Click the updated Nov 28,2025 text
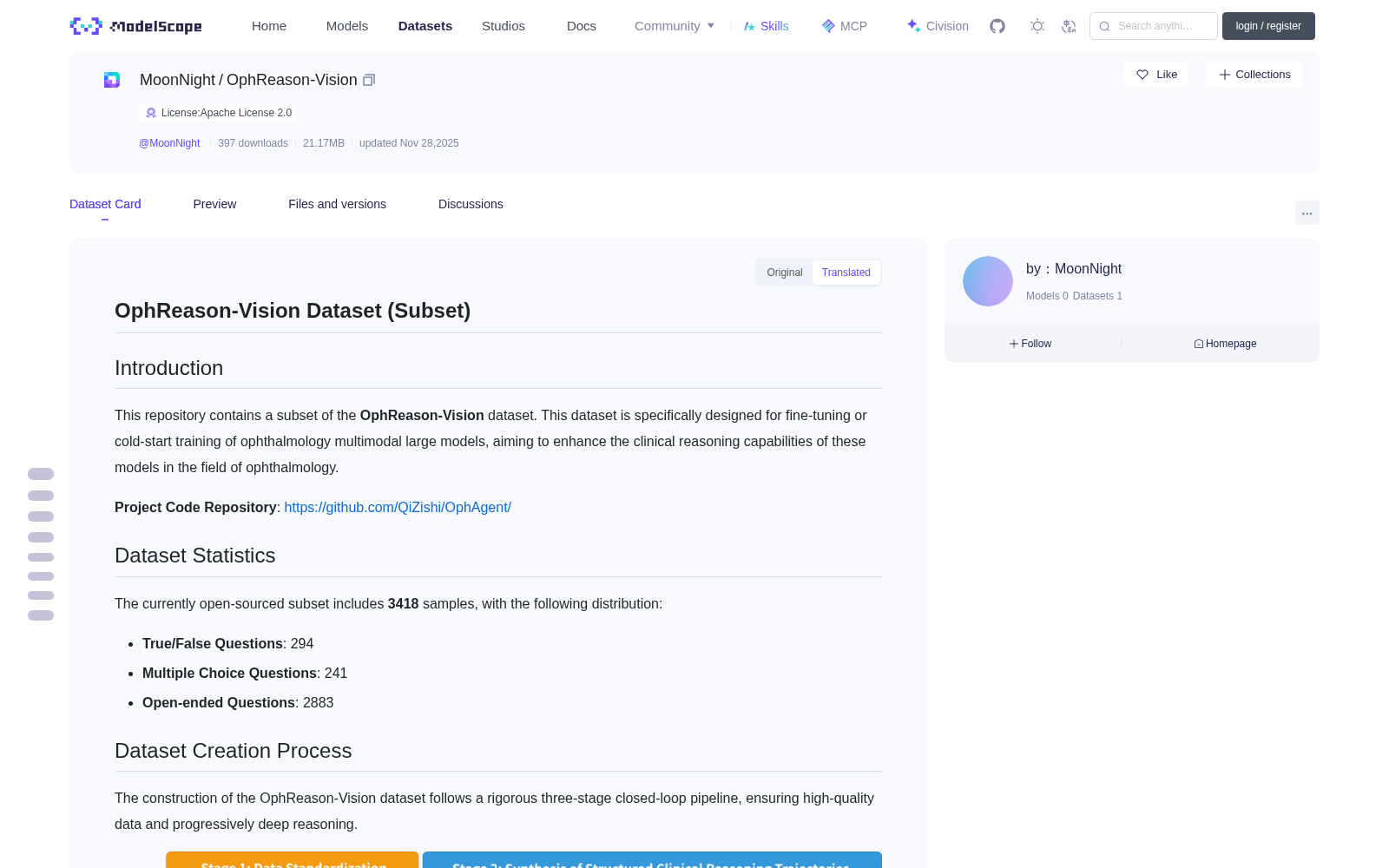 point(409,143)
